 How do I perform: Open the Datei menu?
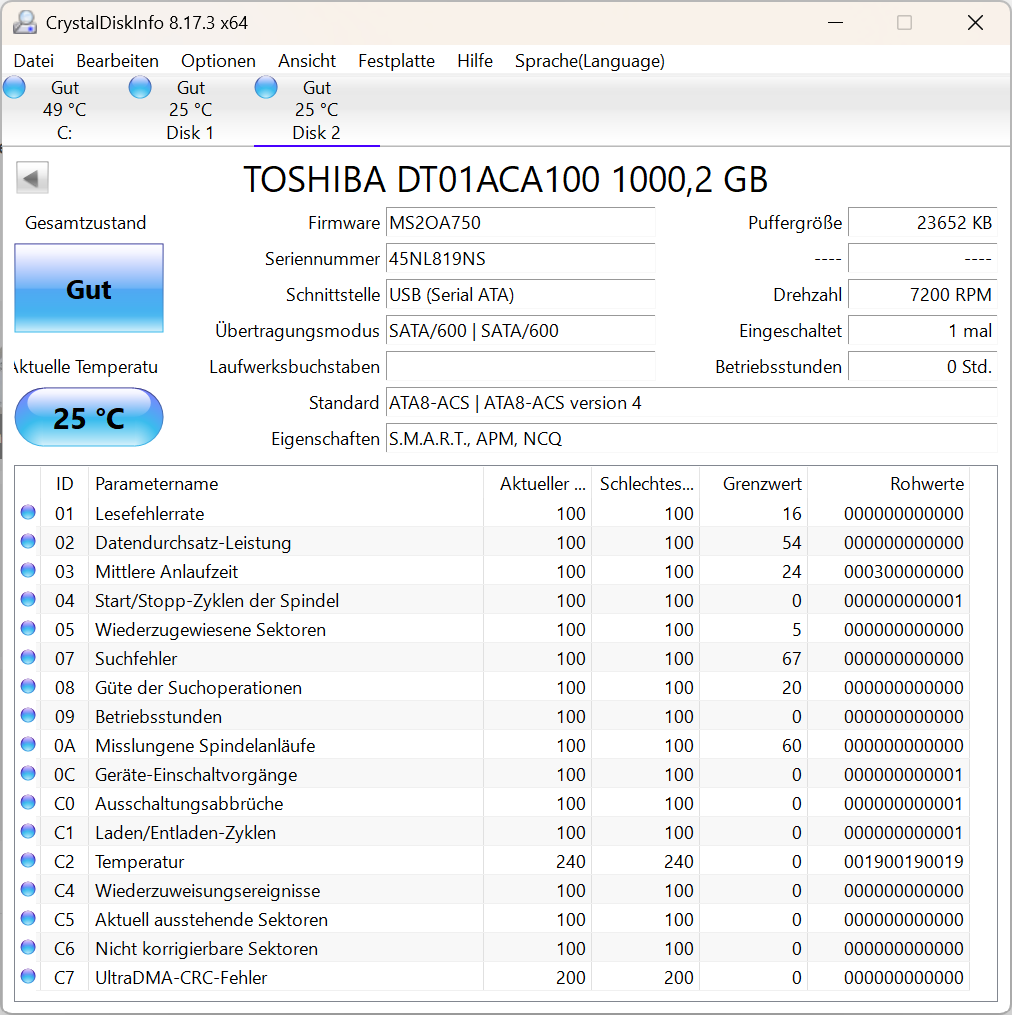point(34,61)
